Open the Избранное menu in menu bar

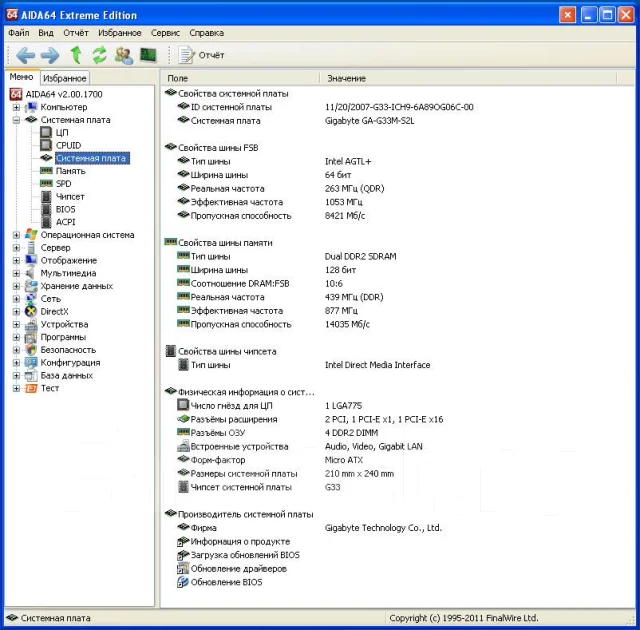tap(120, 33)
